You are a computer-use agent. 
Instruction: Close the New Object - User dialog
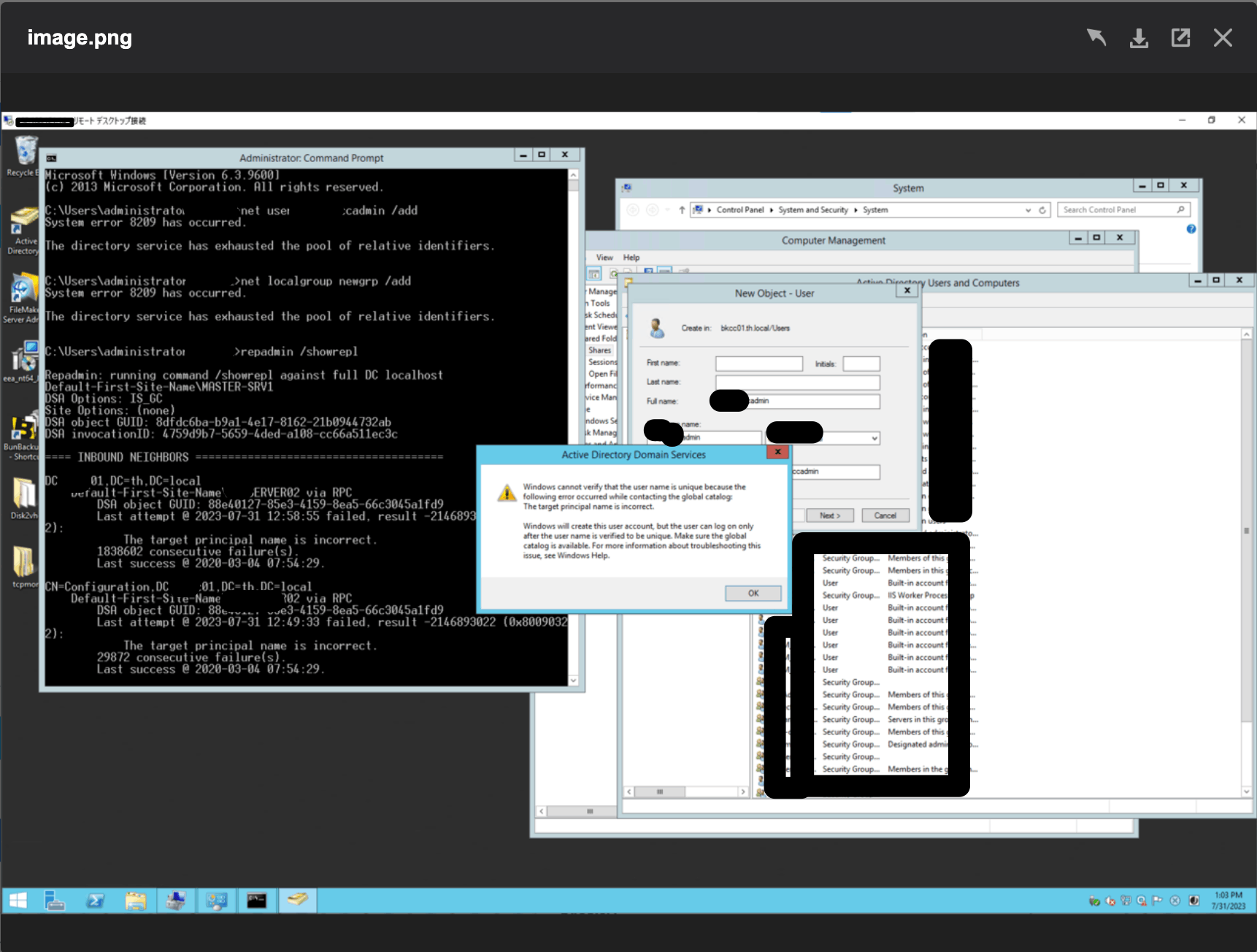click(907, 291)
